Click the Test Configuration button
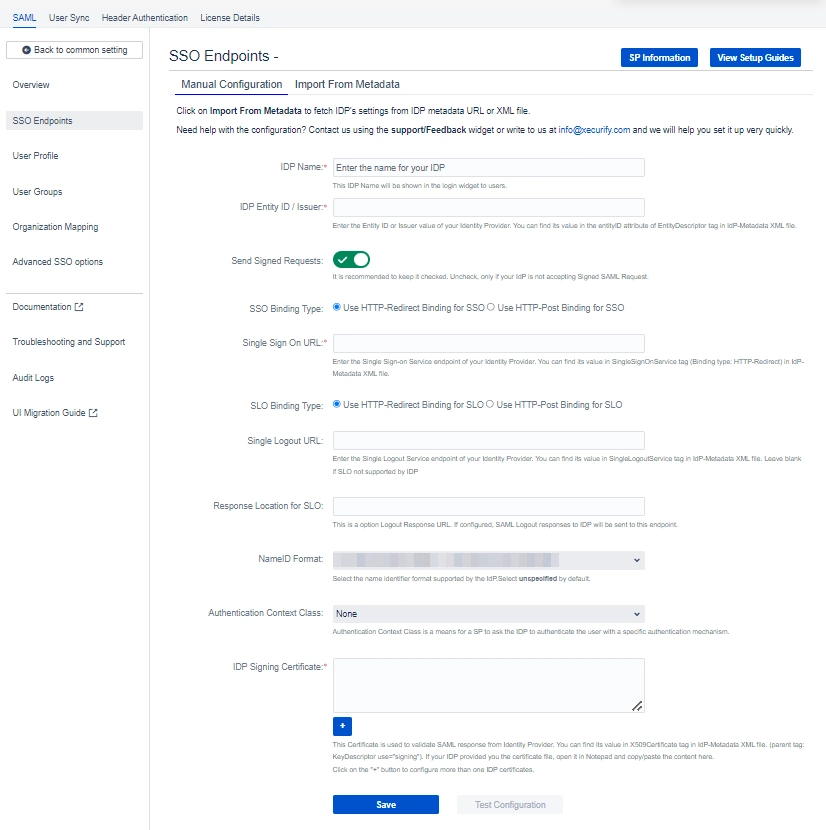 (510, 805)
